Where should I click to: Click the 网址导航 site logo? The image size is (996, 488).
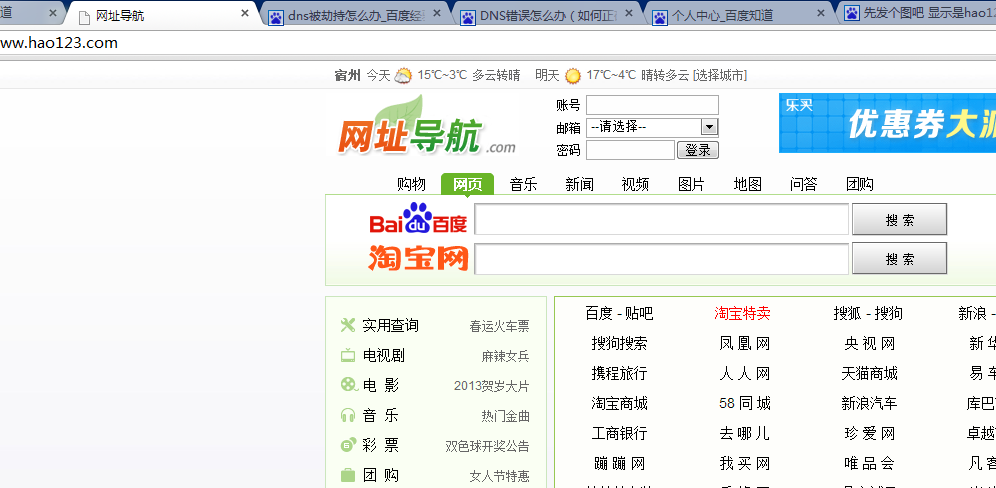pyautogui.click(x=426, y=127)
